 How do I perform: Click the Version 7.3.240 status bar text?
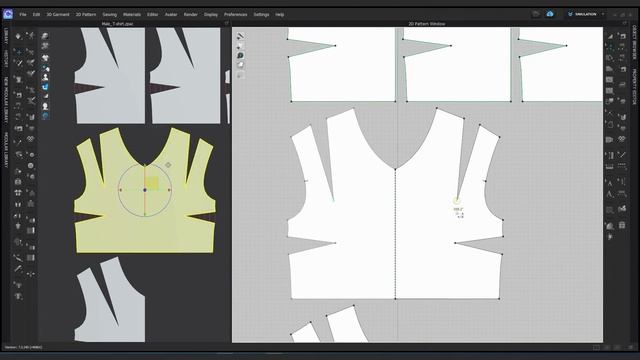pos(24,347)
